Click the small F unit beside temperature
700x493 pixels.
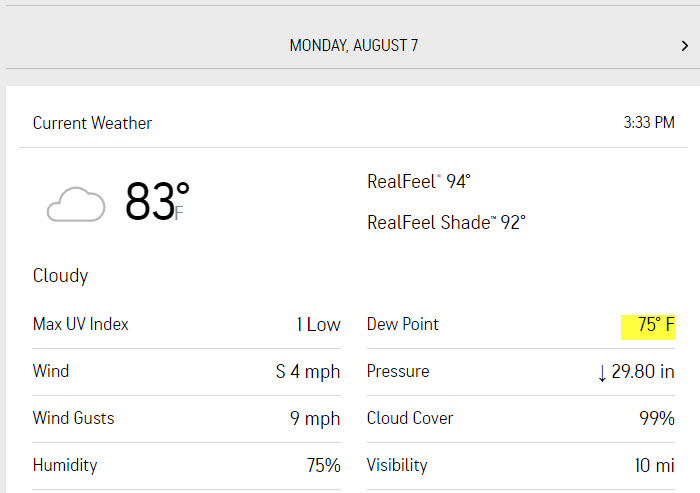coord(179,213)
